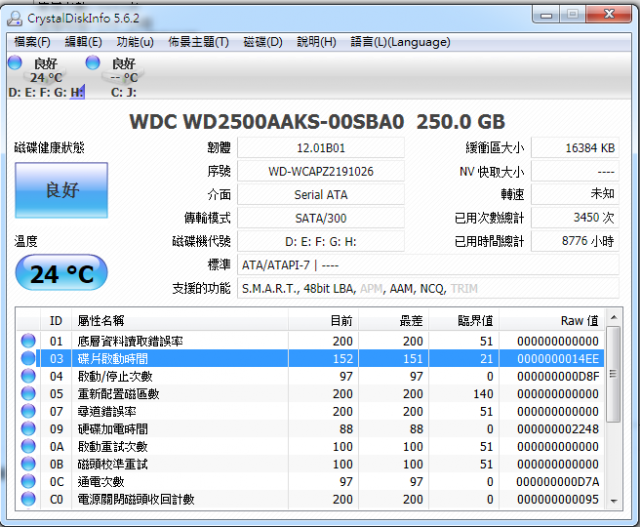Click status orb of attribute 07 row
640x527 pixels.
tap(28, 411)
